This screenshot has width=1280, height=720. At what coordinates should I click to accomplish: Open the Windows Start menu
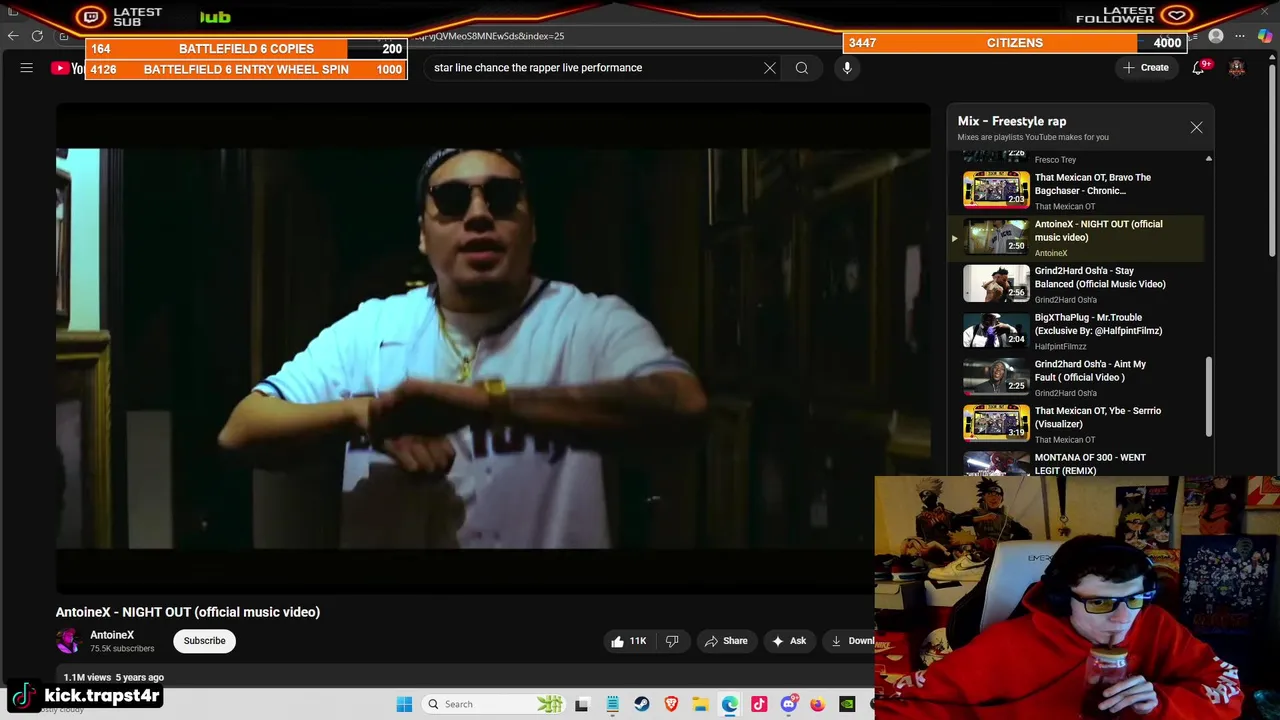pyautogui.click(x=404, y=704)
